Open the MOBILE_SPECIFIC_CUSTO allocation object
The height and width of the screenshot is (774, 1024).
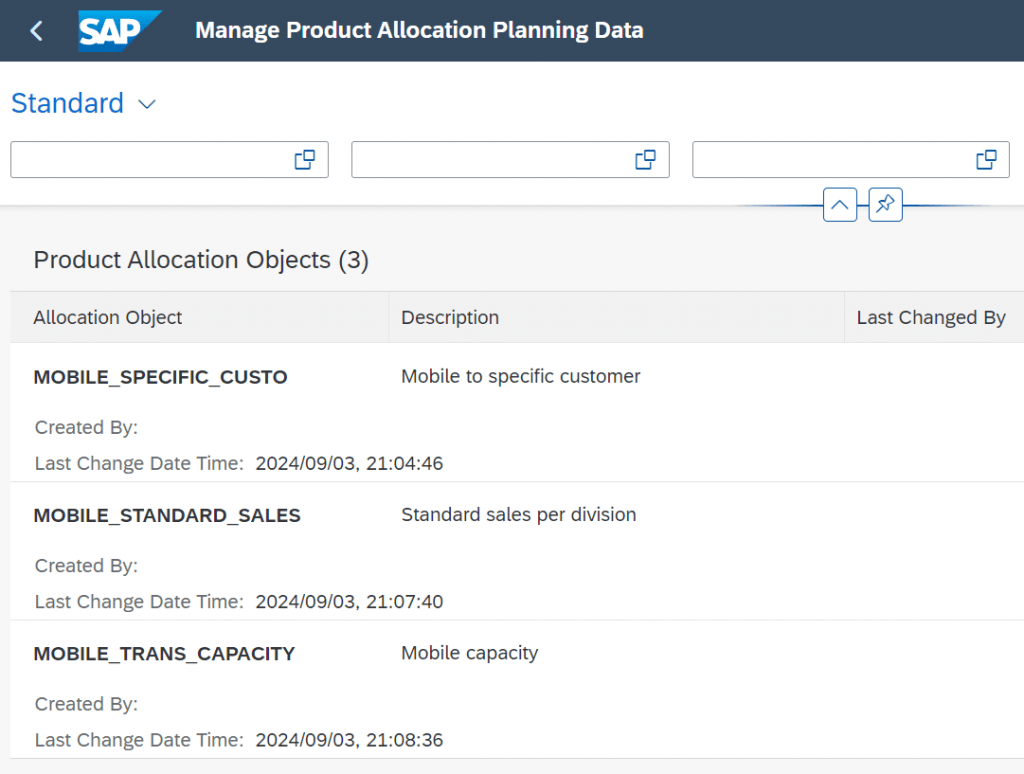[161, 377]
